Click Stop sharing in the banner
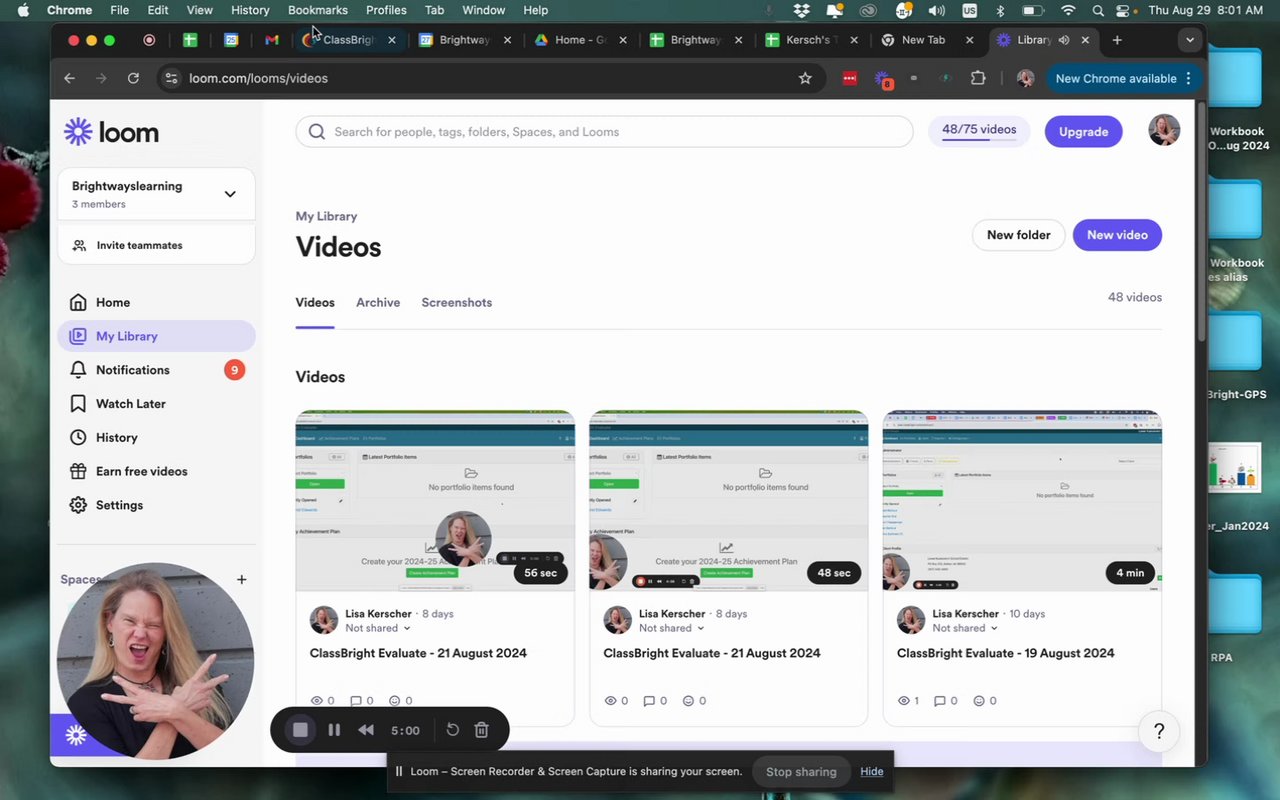Viewport: 1280px width, 800px height. click(801, 771)
